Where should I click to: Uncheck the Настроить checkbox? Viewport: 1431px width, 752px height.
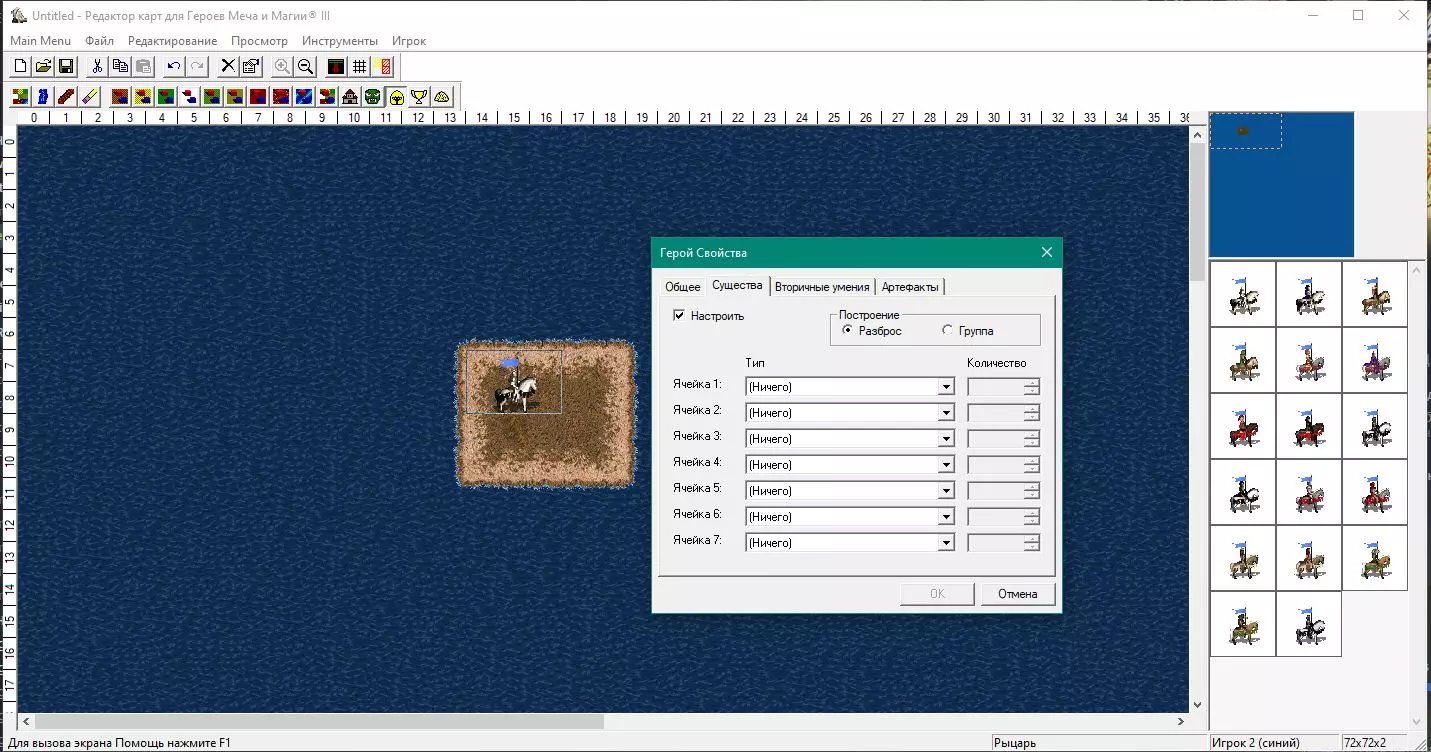[x=679, y=316]
